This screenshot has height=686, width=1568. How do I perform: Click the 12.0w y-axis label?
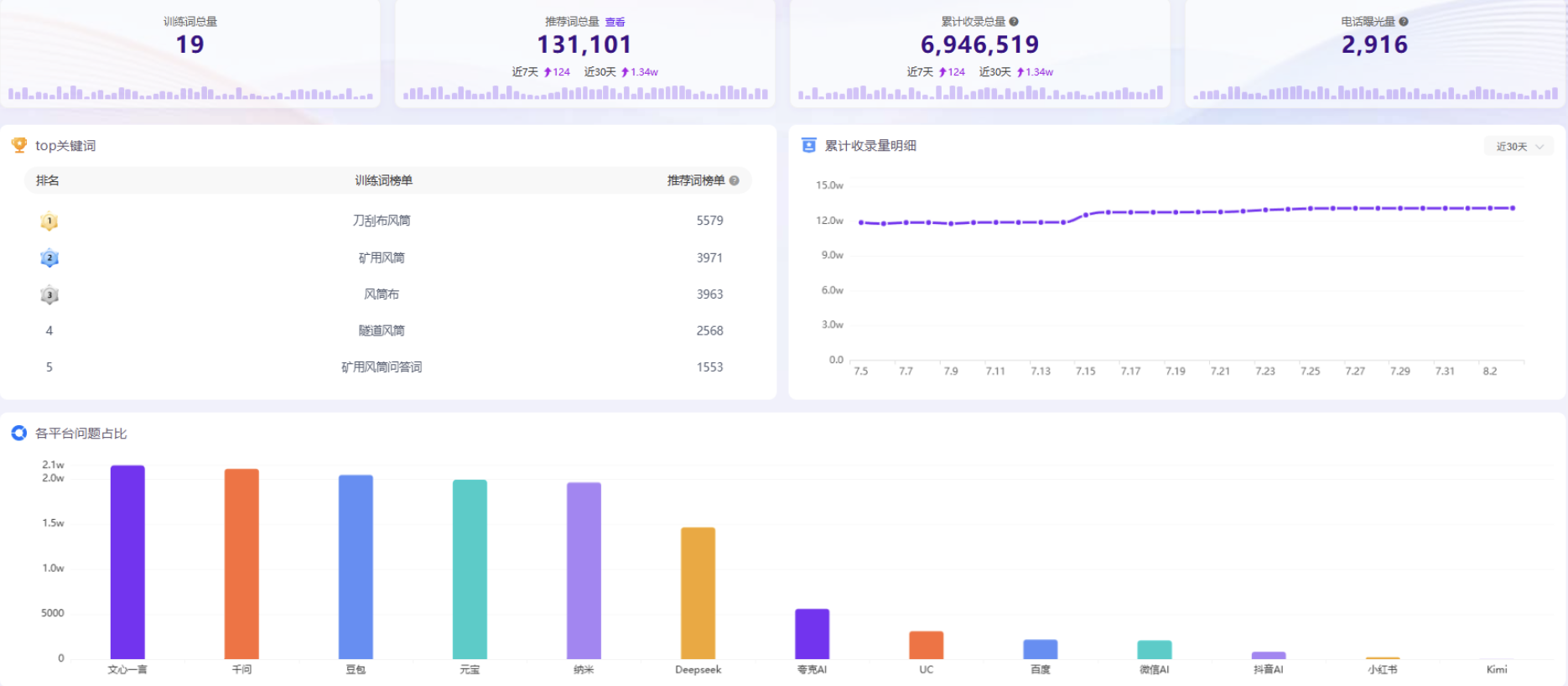pos(829,221)
